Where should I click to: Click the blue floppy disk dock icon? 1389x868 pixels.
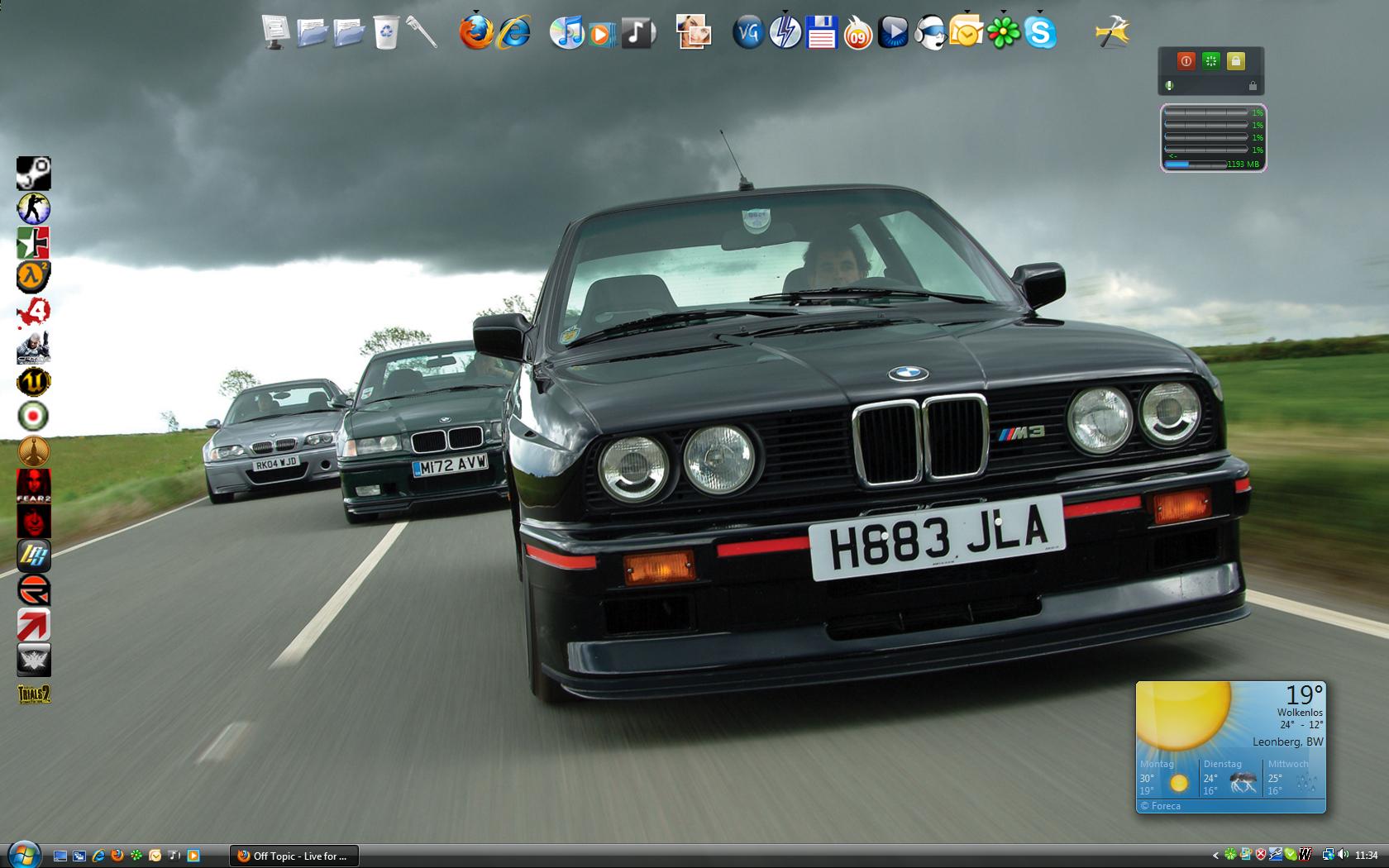[822, 32]
